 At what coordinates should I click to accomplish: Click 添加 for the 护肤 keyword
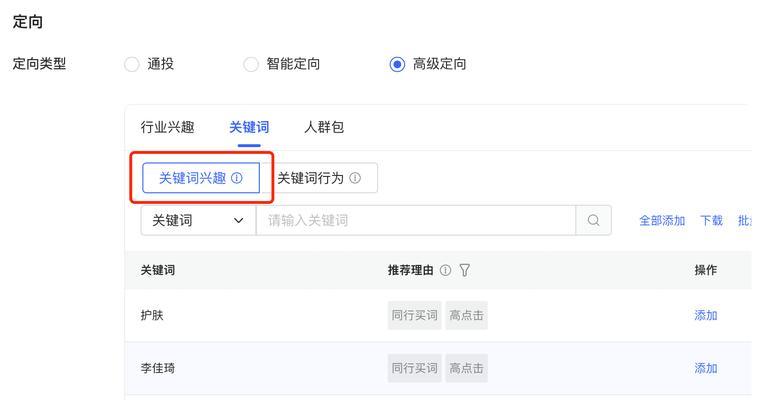click(x=706, y=315)
